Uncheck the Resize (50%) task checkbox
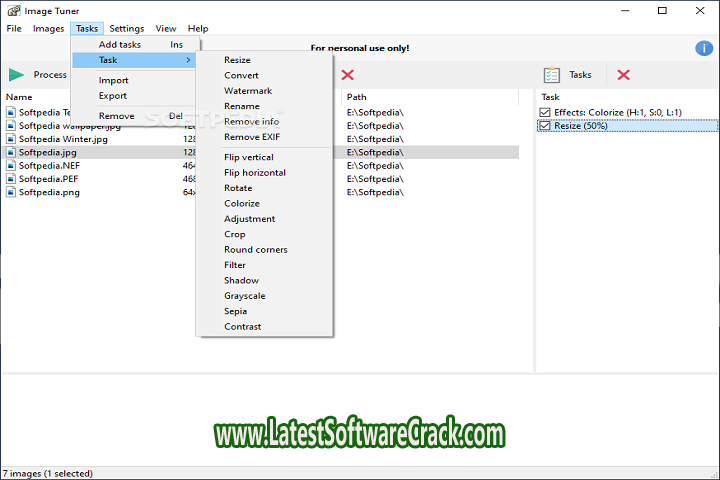 tap(545, 125)
